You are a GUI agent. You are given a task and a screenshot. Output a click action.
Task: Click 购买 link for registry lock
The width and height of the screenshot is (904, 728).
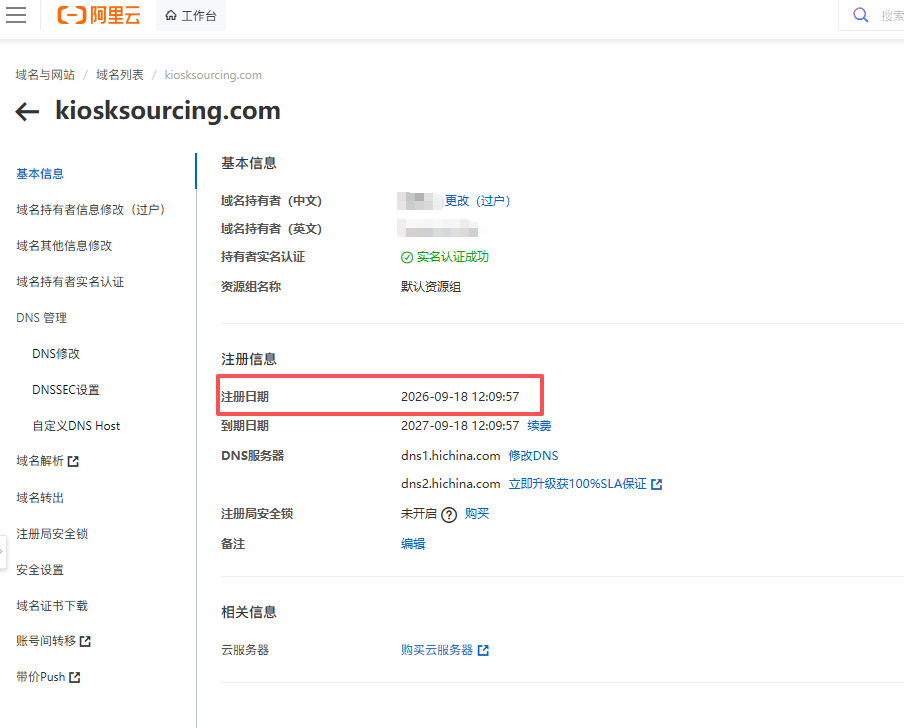click(x=477, y=514)
